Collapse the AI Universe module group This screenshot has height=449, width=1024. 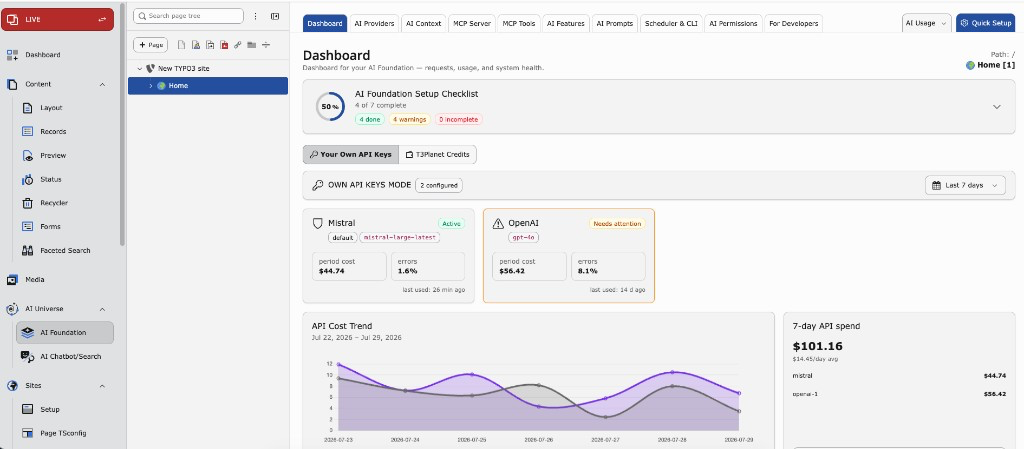103,309
